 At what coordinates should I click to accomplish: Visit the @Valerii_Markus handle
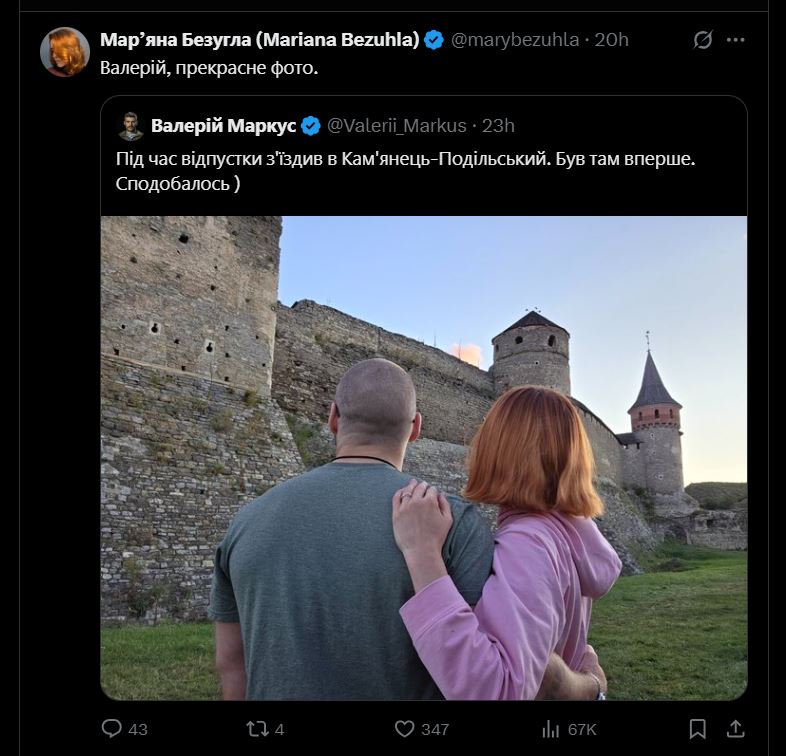point(397,125)
